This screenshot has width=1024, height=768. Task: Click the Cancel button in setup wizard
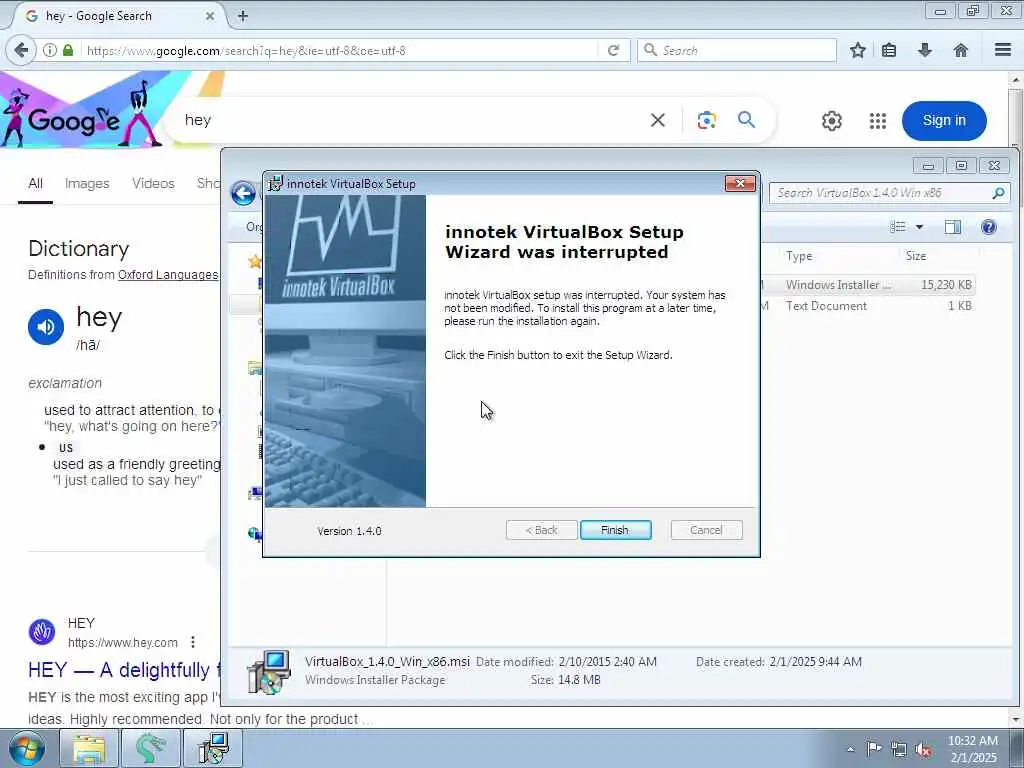706,530
